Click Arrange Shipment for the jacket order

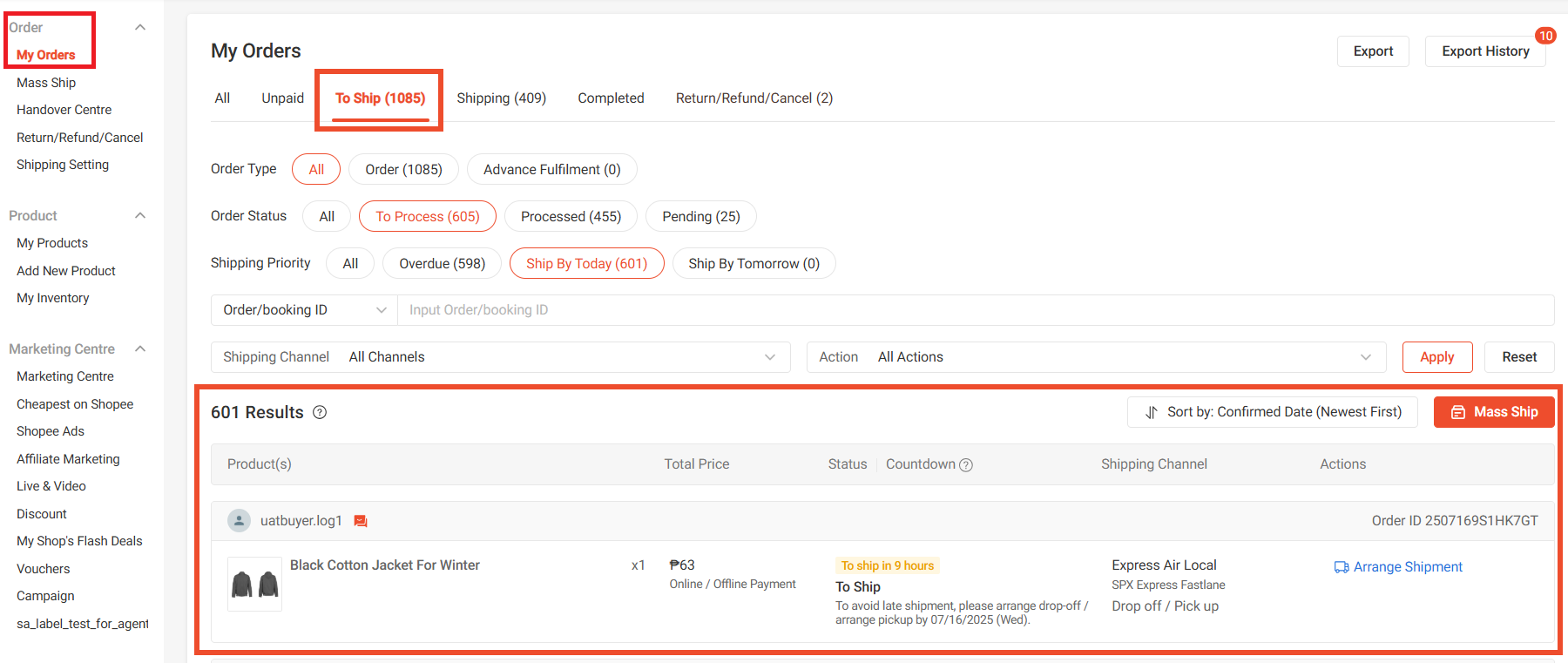(1399, 567)
